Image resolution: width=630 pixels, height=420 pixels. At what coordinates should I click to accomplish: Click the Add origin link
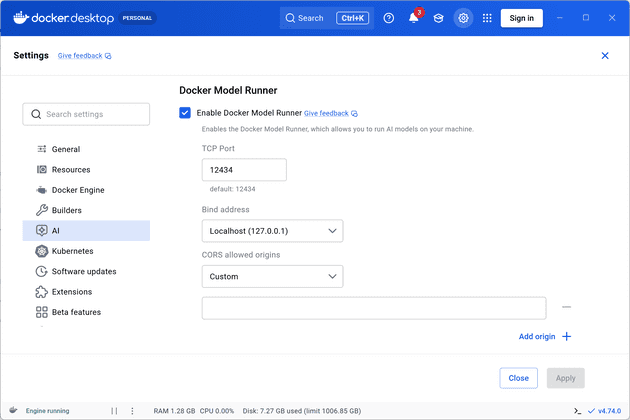pos(537,336)
